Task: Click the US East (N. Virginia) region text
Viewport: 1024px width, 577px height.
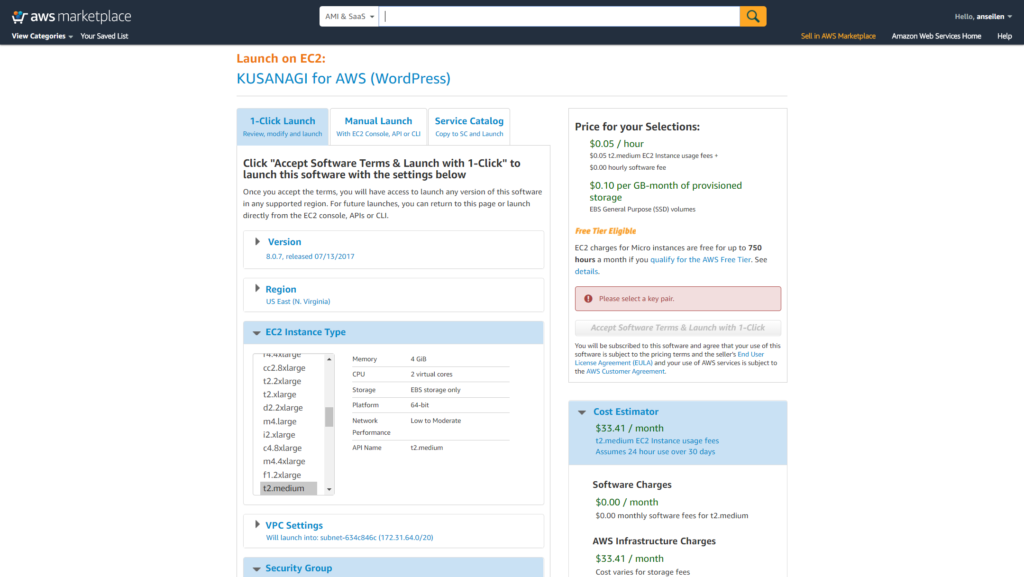Action: click(x=298, y=302)
